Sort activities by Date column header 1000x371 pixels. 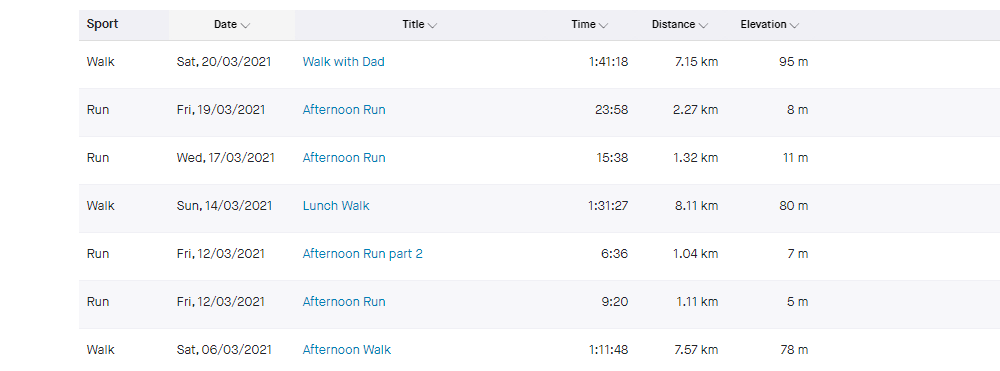coord(232,25)
